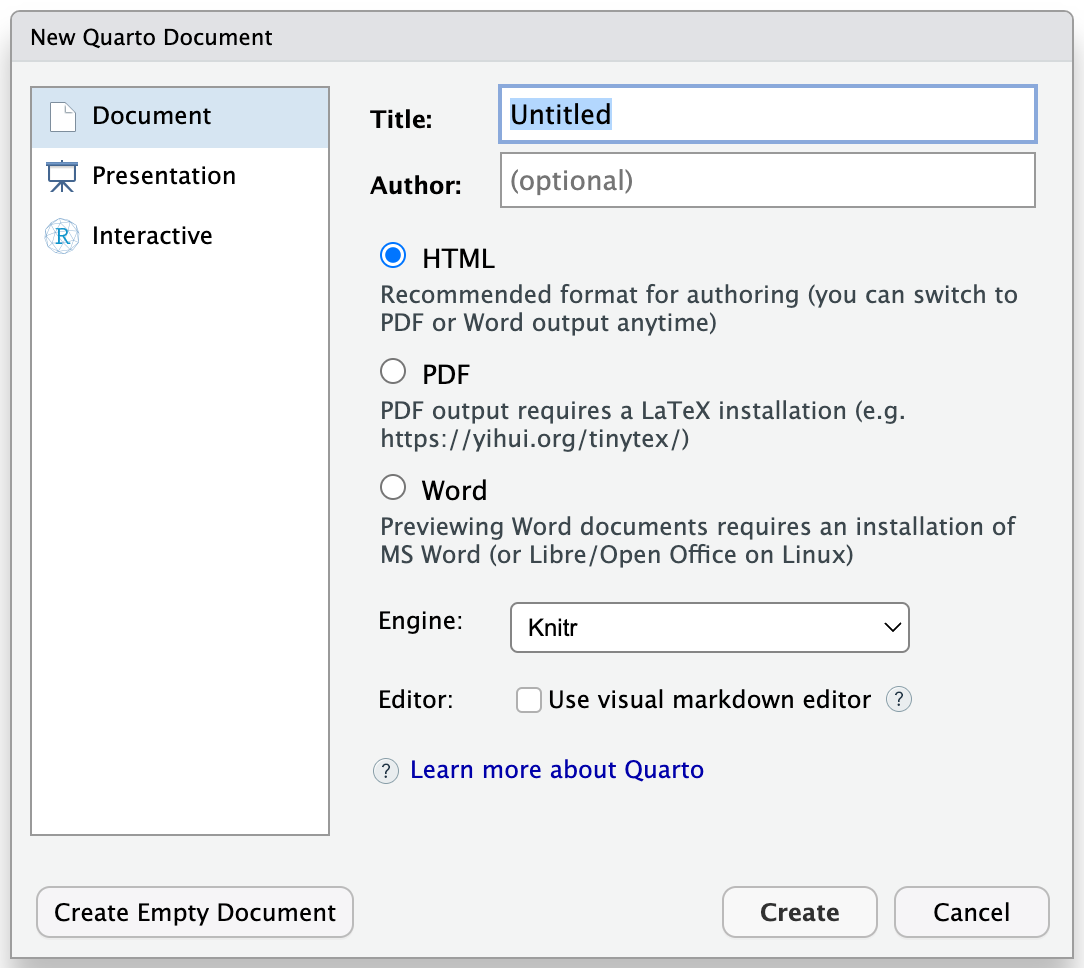The image size is (1084, 968).
Task: Enable Use visual markdown editor checkbox
Action: tap(529, 700)
